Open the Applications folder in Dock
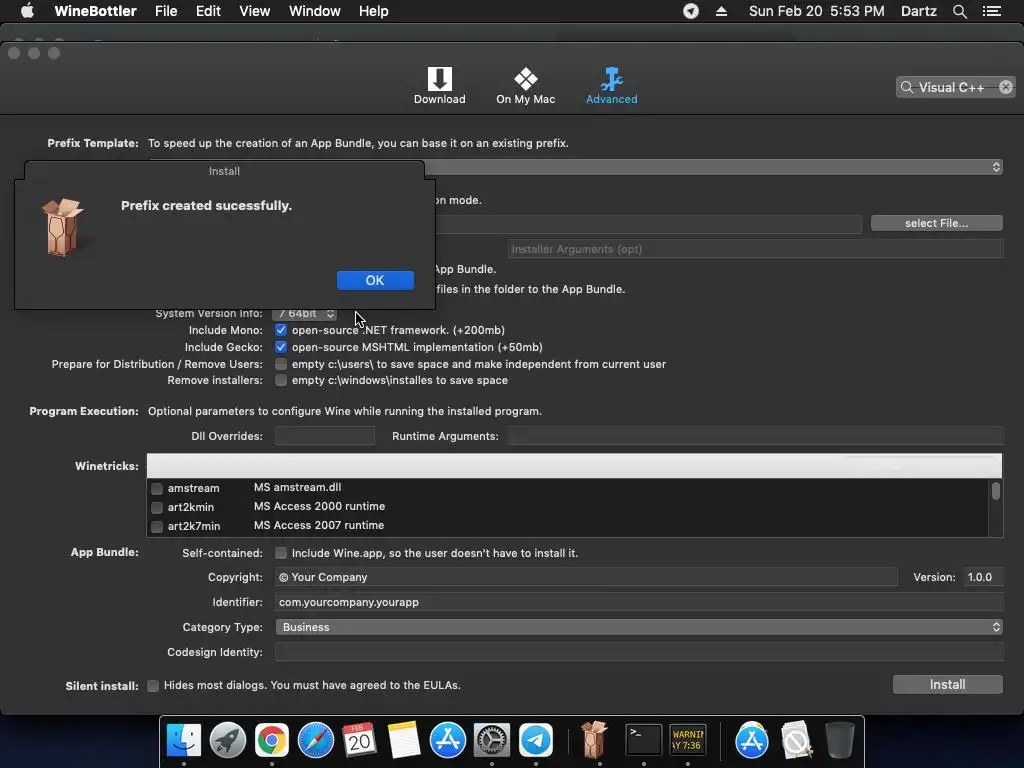This screenshot has width=1024, height=768. click(752, 740)
